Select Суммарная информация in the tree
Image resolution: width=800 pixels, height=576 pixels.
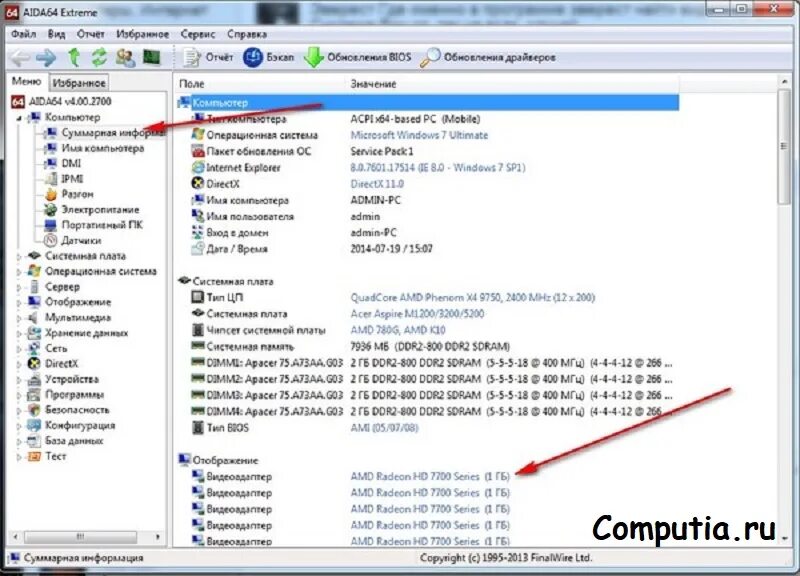pyautogui.click(x=105, y=133)
